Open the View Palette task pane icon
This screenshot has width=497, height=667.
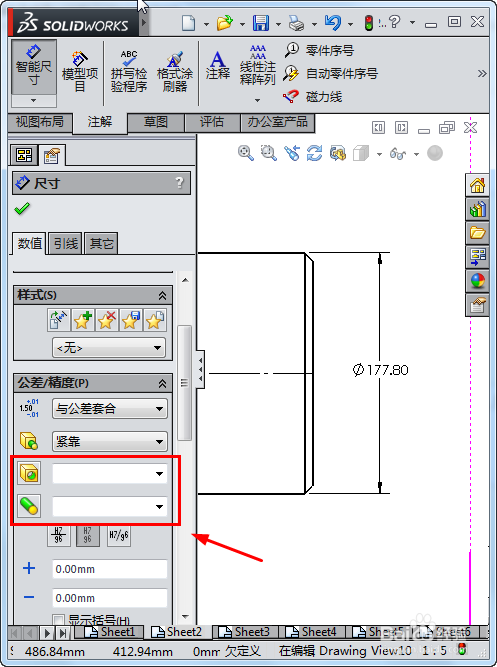[477, 257]
